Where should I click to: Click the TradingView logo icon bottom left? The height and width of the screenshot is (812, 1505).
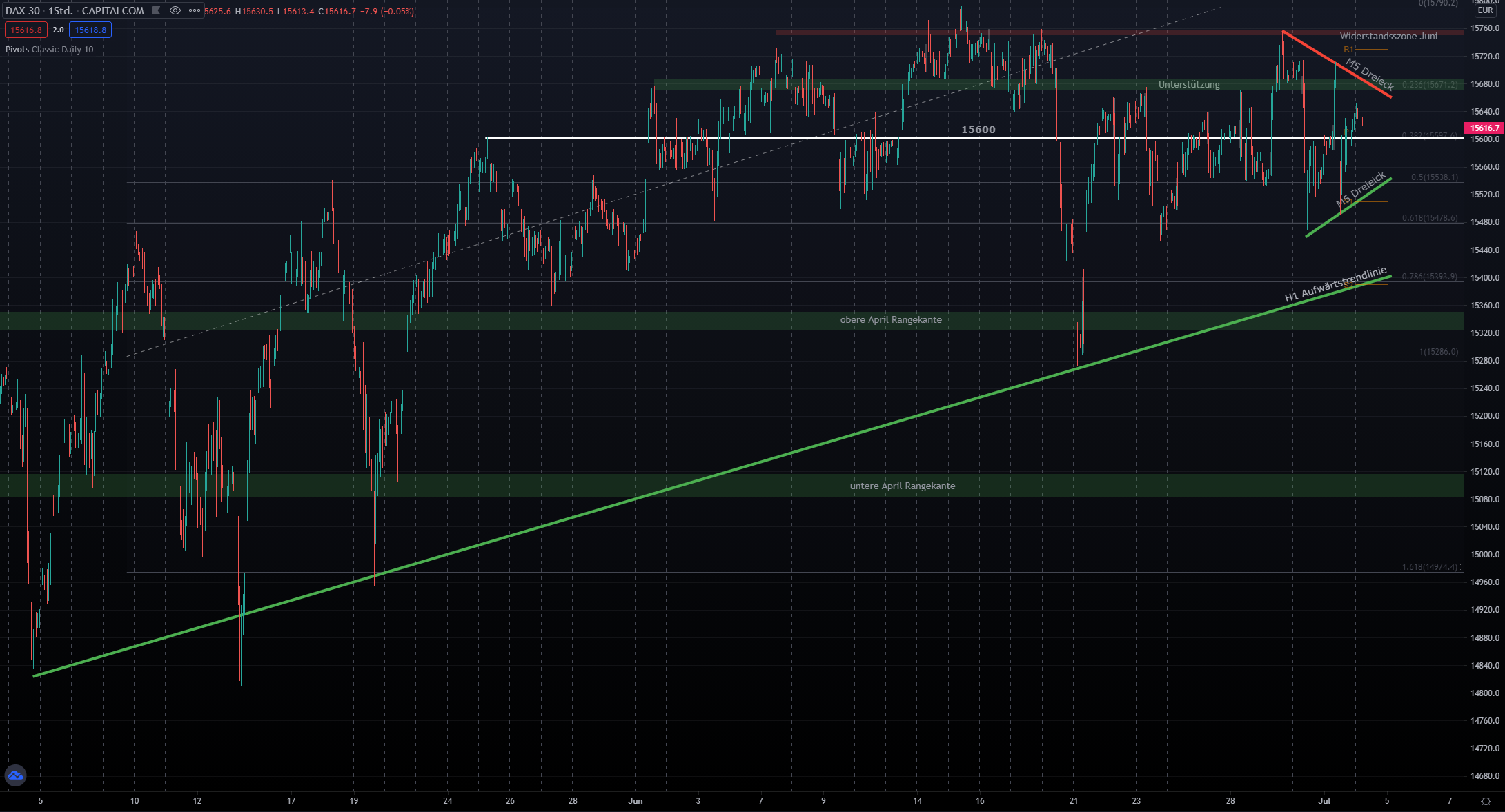(15, 775)
